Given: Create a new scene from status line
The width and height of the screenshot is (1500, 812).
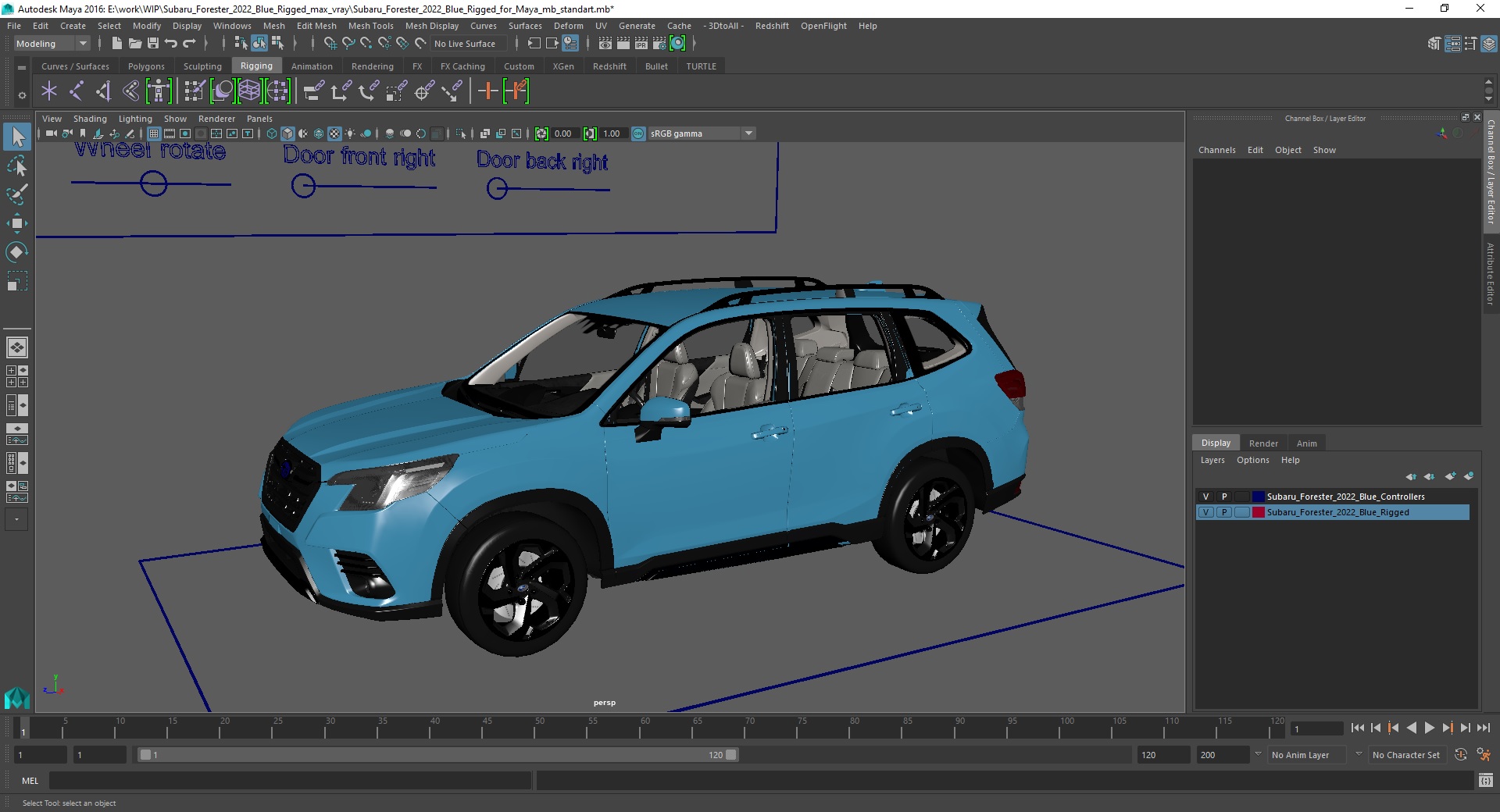Looking at the screenshot, I should point(116,44).
